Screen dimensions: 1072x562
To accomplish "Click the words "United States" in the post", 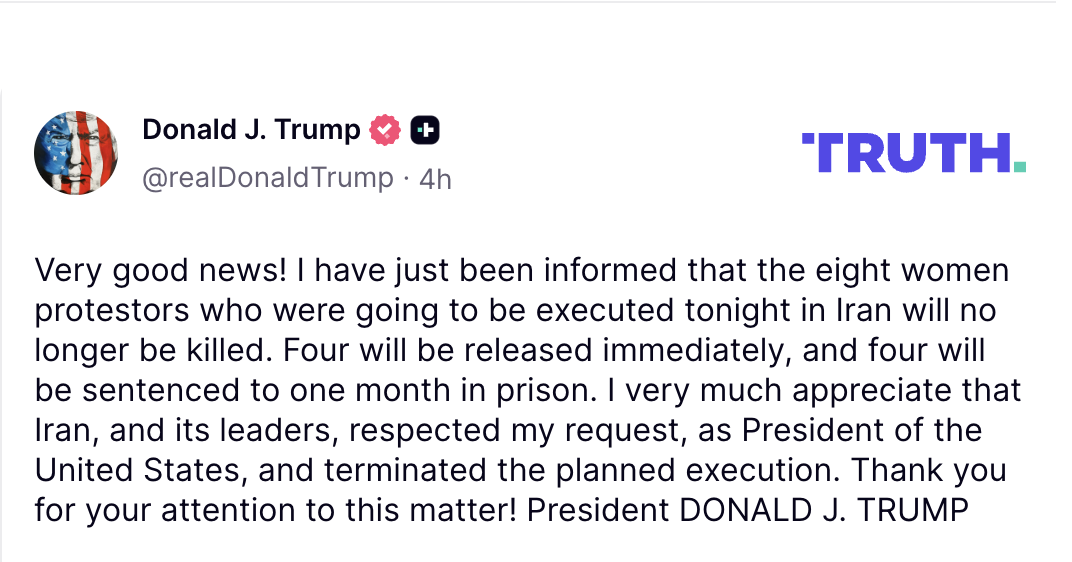I will (124, 470).
